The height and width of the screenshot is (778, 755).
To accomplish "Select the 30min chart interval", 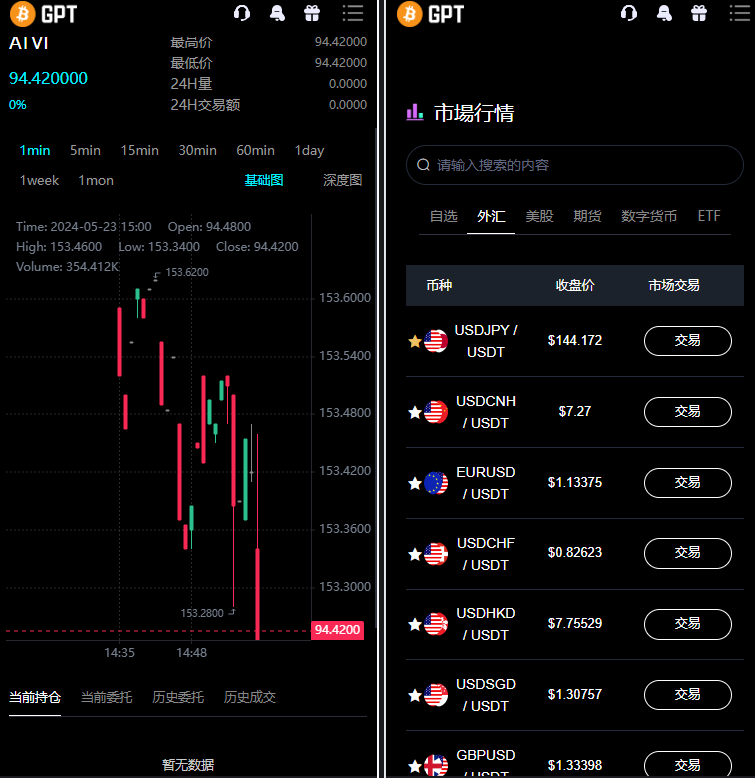I will [x=197, y=150].
